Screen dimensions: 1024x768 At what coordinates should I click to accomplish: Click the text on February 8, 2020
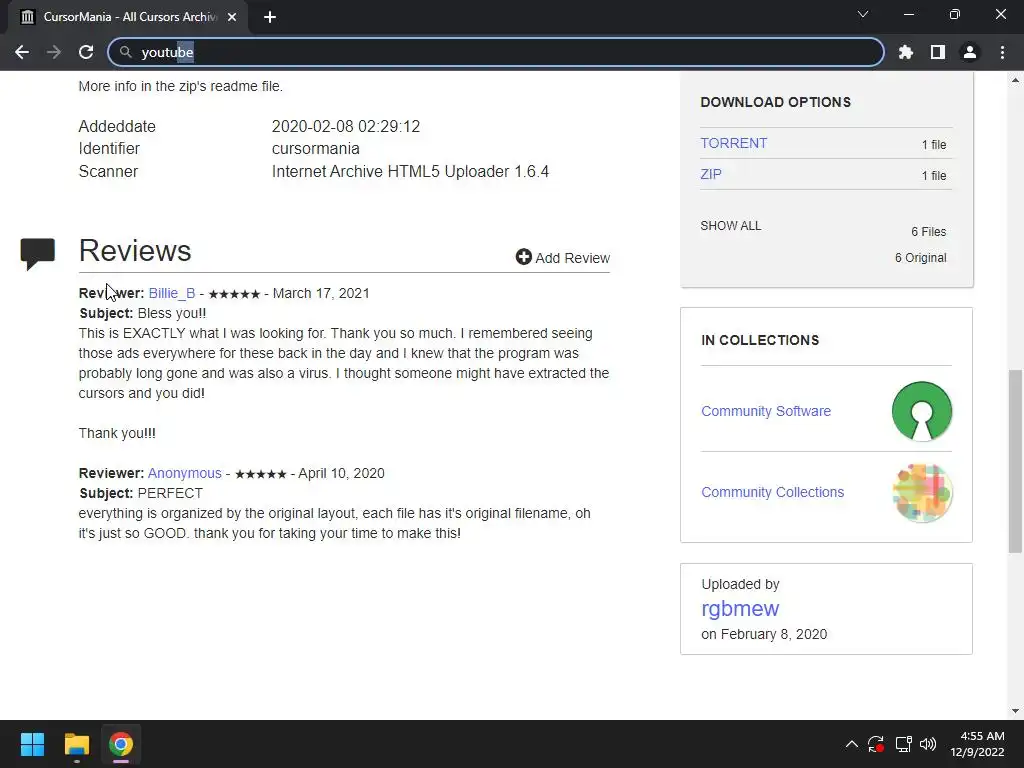(x=764, y=635)
